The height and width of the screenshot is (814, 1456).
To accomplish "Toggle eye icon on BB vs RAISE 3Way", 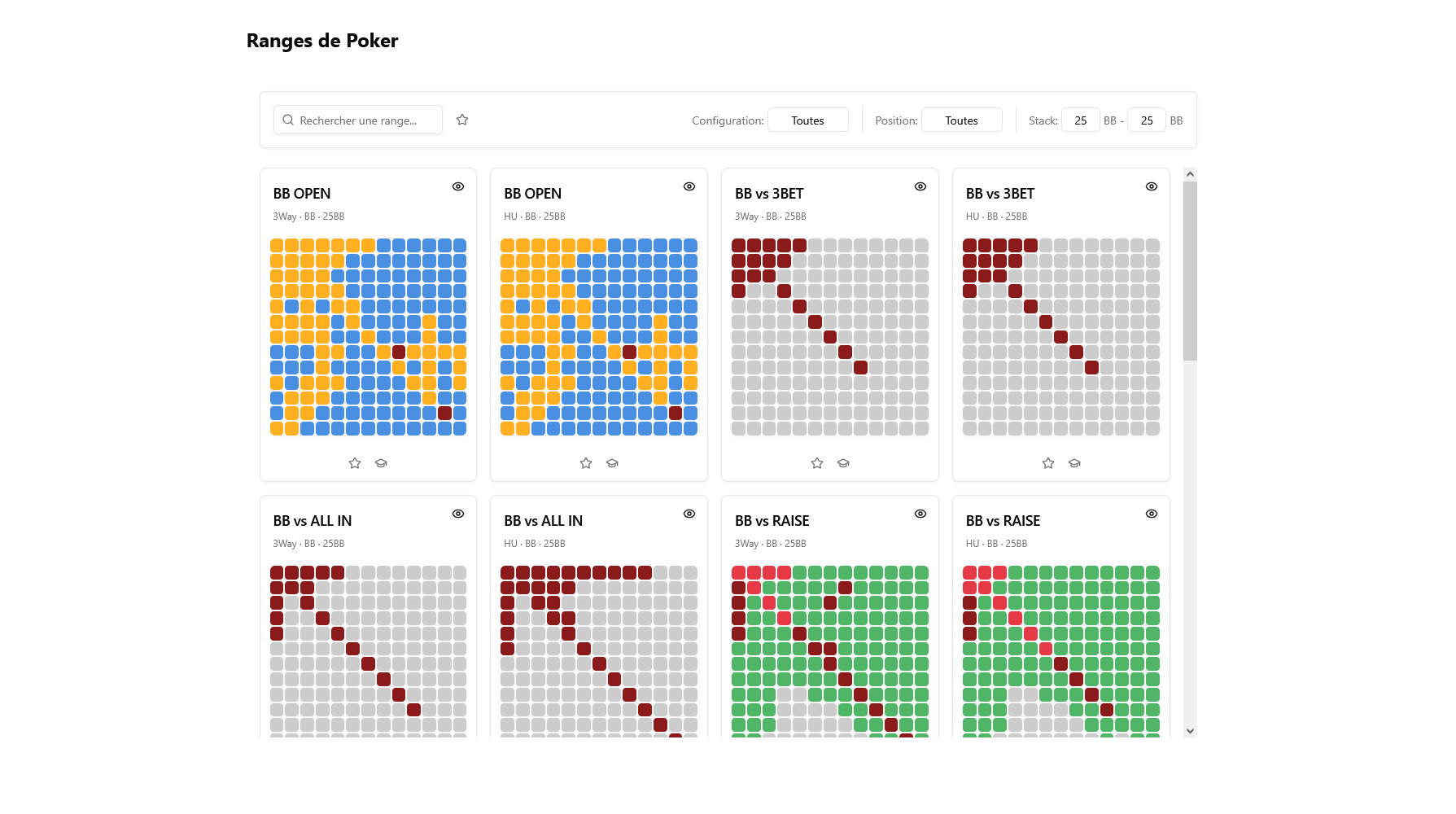I will point(920,514).
